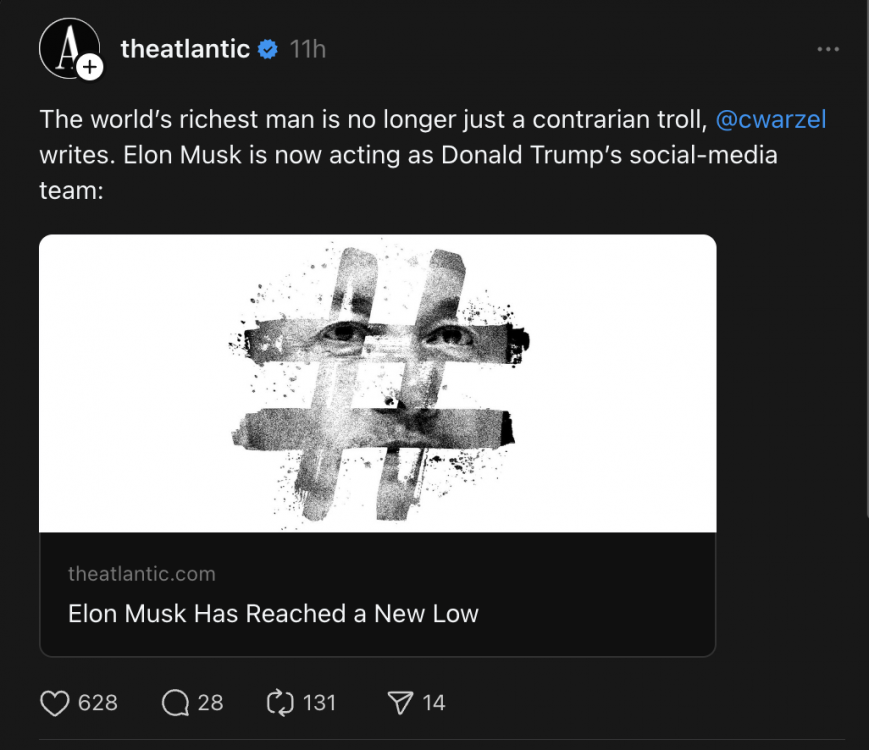The width and height of the screenshot is (869, 750).
Task: Open replies with the comment bubble icon
Action: point(175,703)
